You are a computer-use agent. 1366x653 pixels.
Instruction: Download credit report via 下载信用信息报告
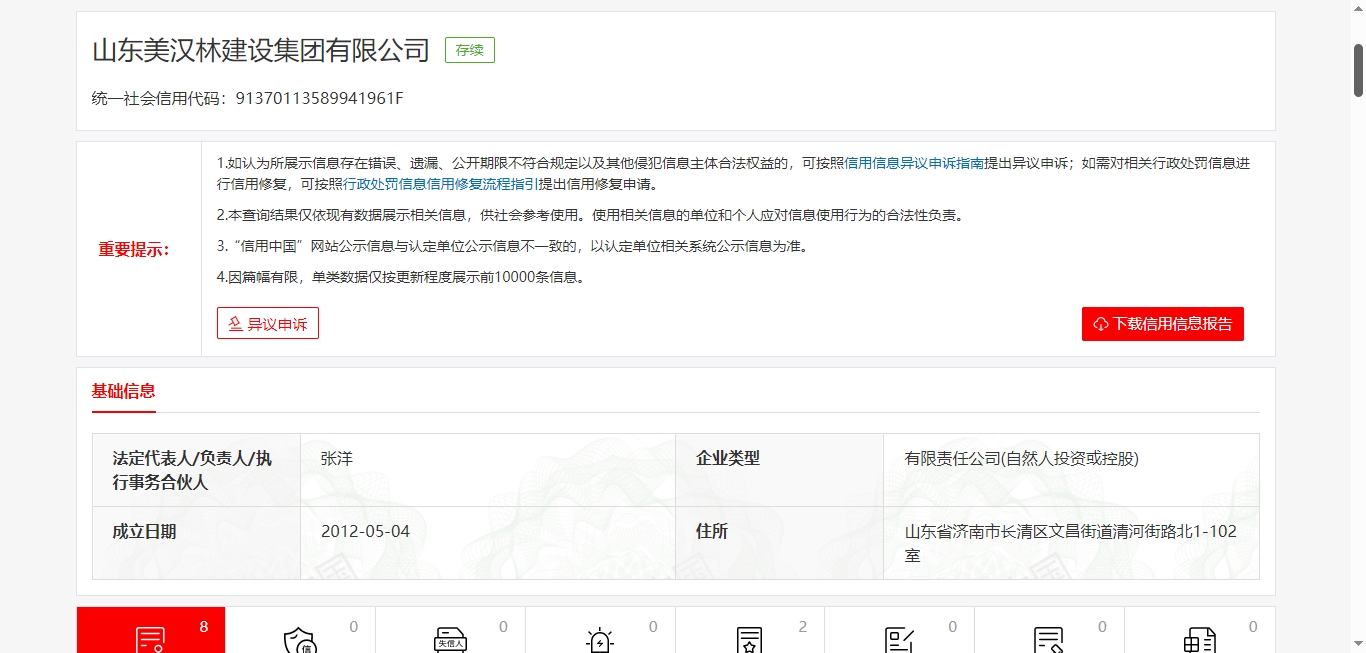1163,324
